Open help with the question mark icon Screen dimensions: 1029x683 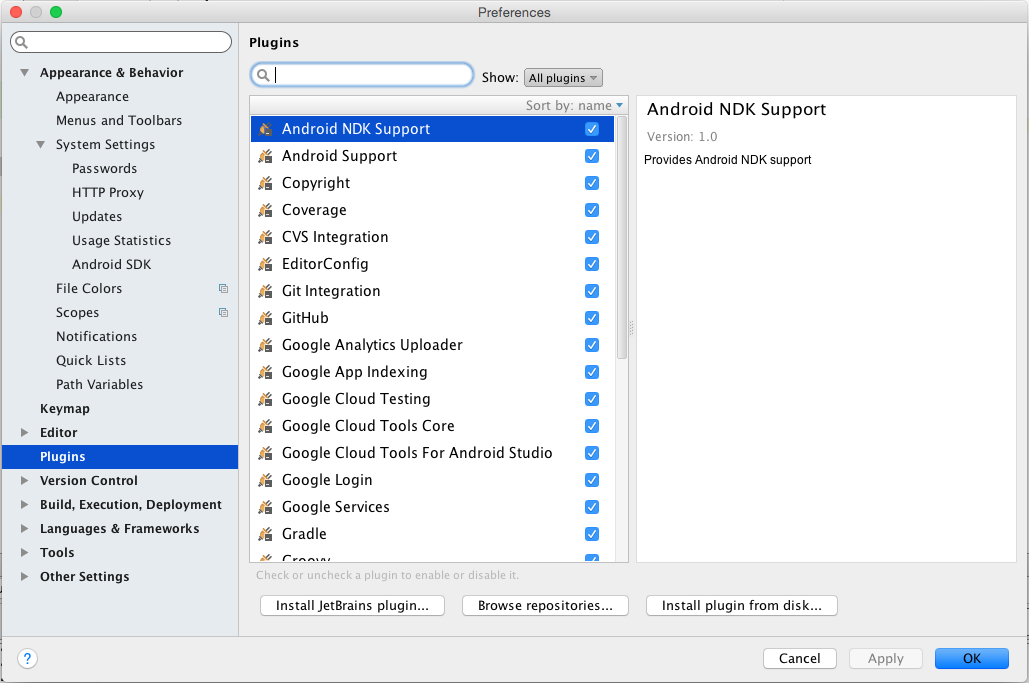pyautogui.click(x=28, y=659)
